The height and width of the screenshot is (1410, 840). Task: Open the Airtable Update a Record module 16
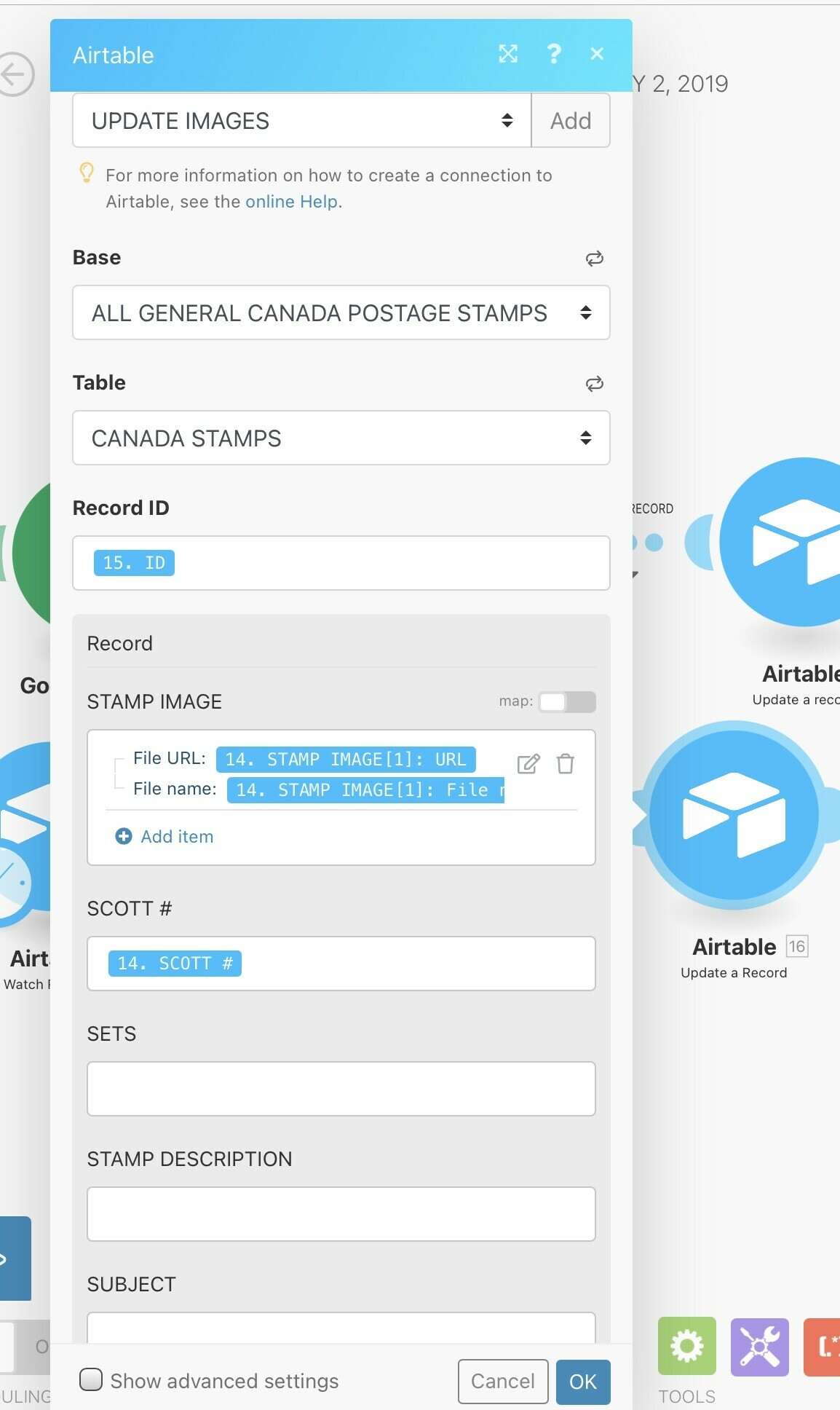pyautogui.click(x=734, y=815)
